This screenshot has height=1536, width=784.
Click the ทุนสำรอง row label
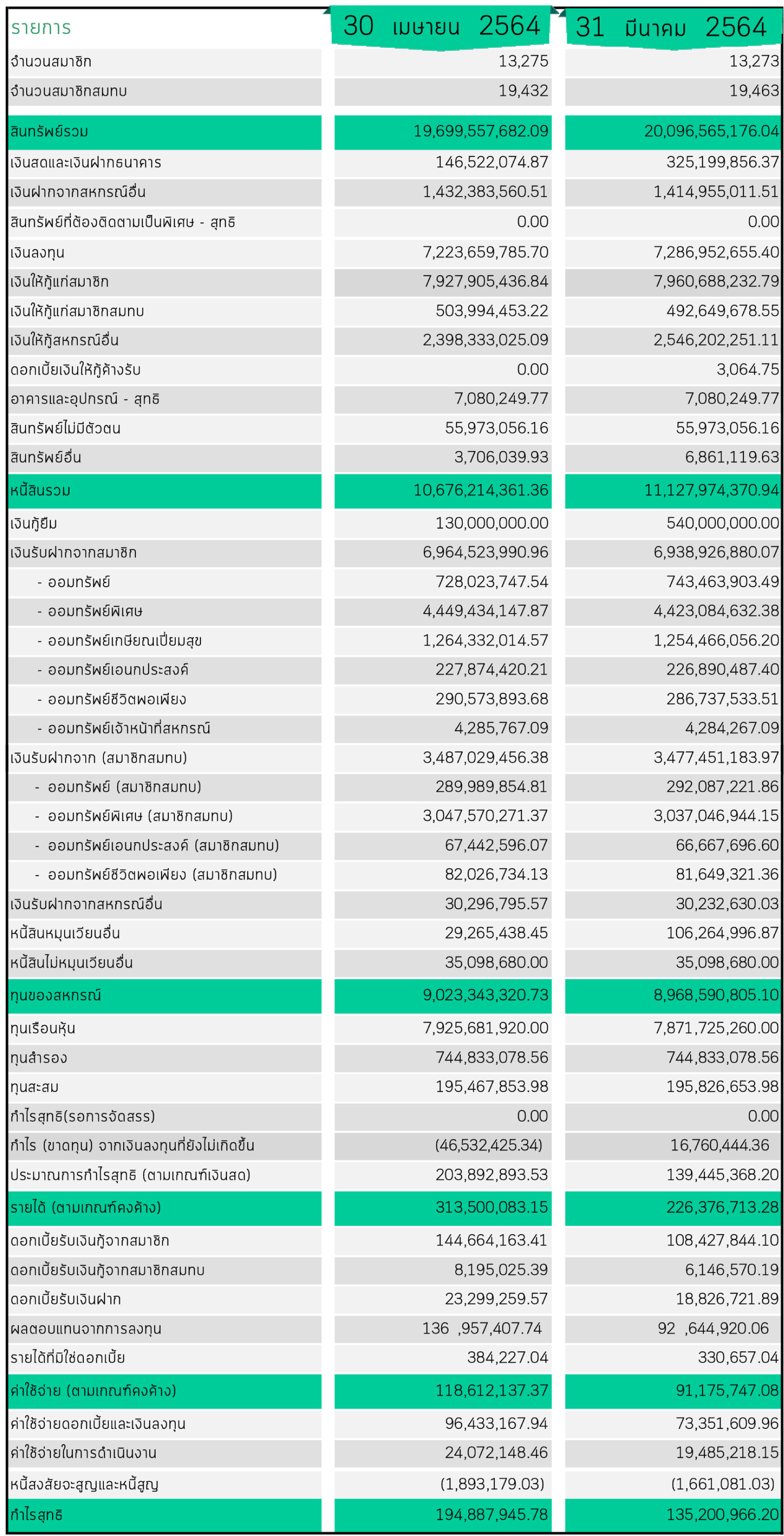point(38,1058)
